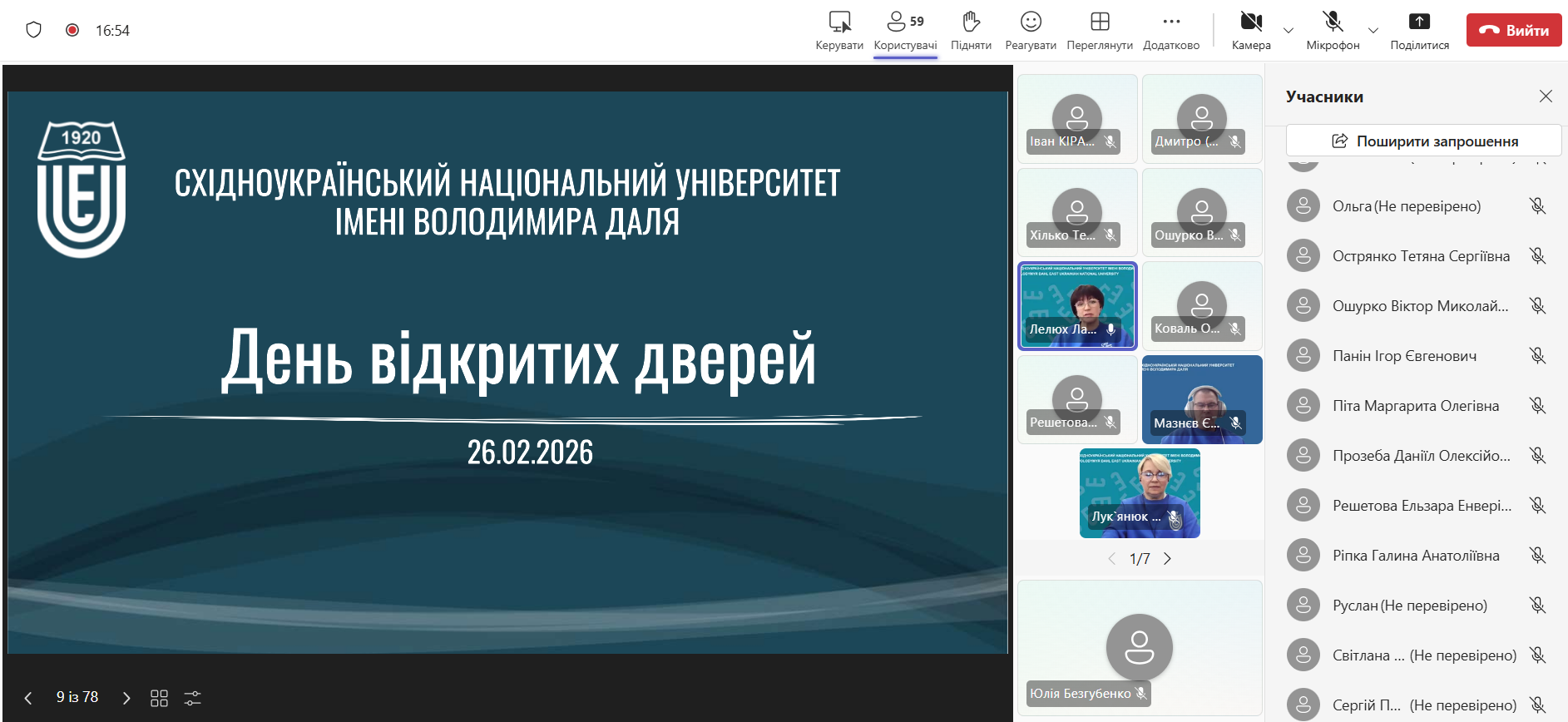Viewport: 1568px width, 722px height.
Task: Open slide display settings sliders icon
Action: (192, 698)
